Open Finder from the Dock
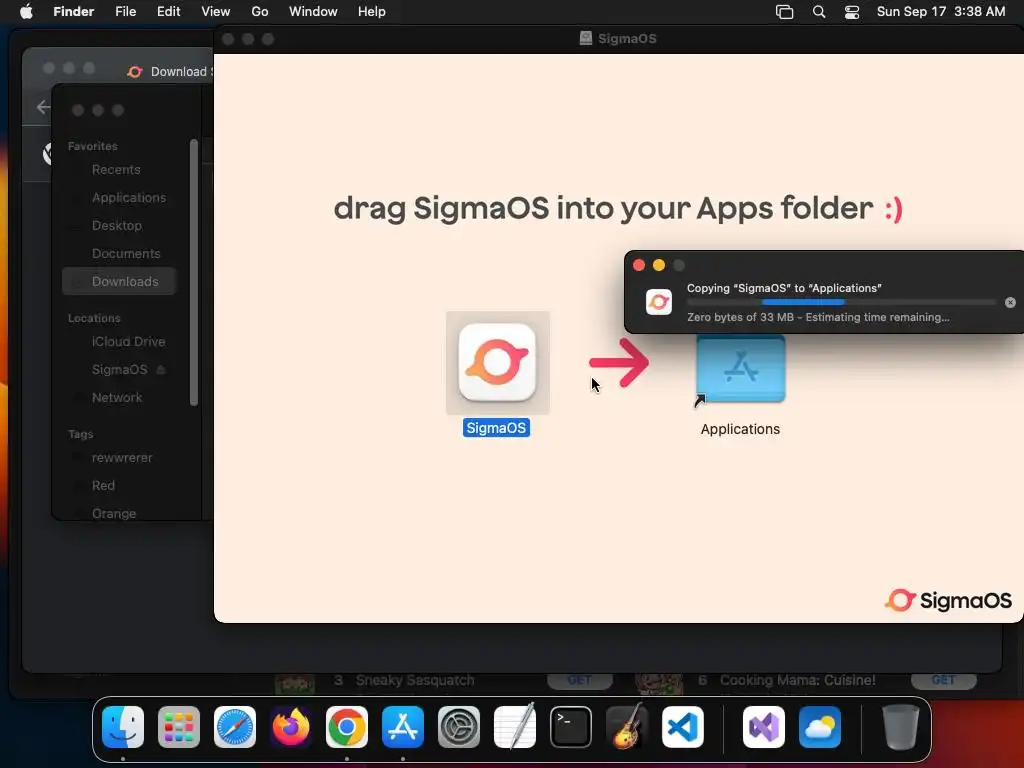1024x768 pixels. point(123,727)
